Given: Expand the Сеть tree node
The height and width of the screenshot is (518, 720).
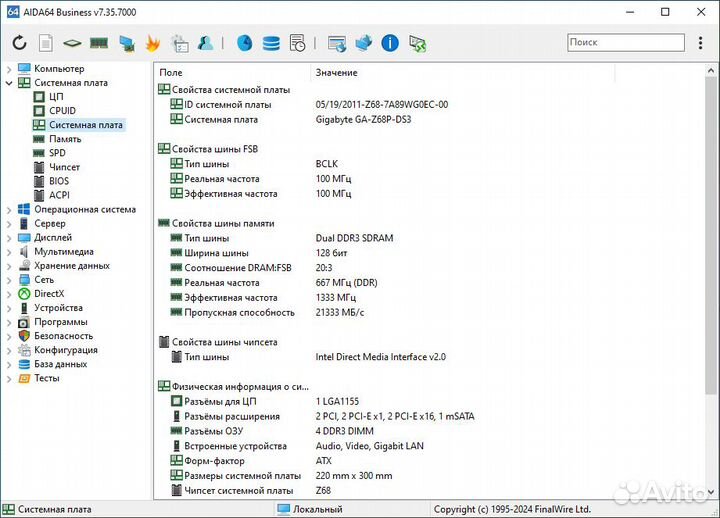Looking at the screenshot, I should (x=9, y=280).
